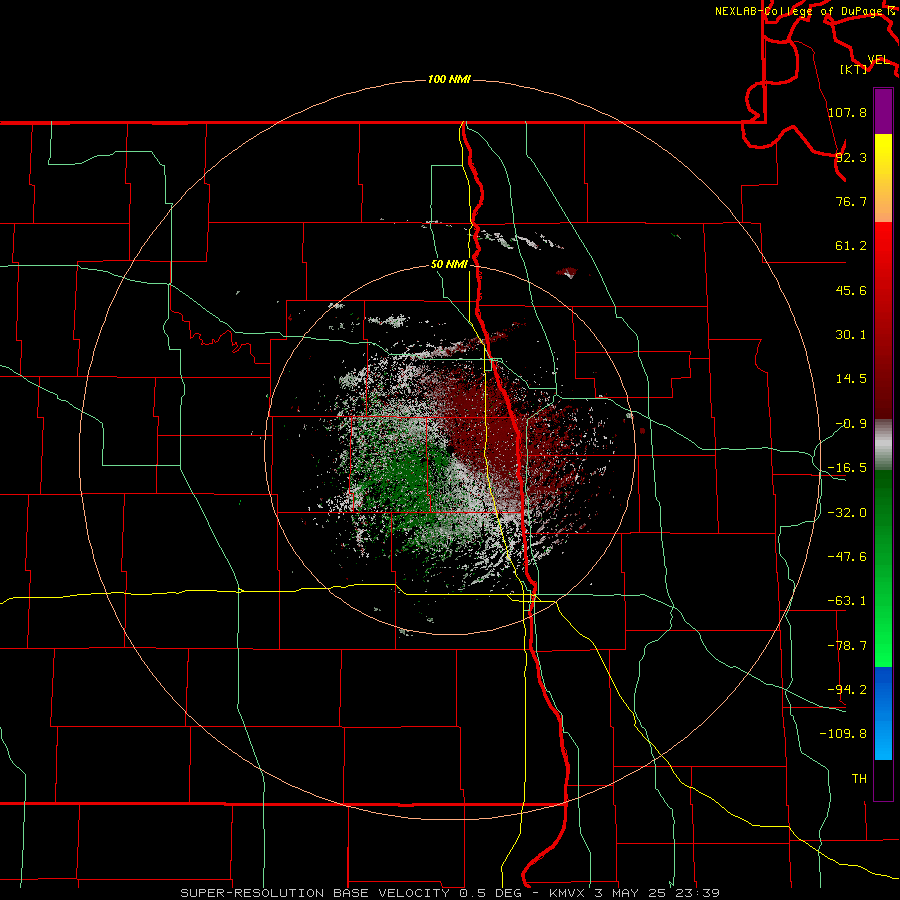Click the "50 NMI" range ring label
Image resolution: width=900 pixels, height=900 pixels.
pos(449,264)
